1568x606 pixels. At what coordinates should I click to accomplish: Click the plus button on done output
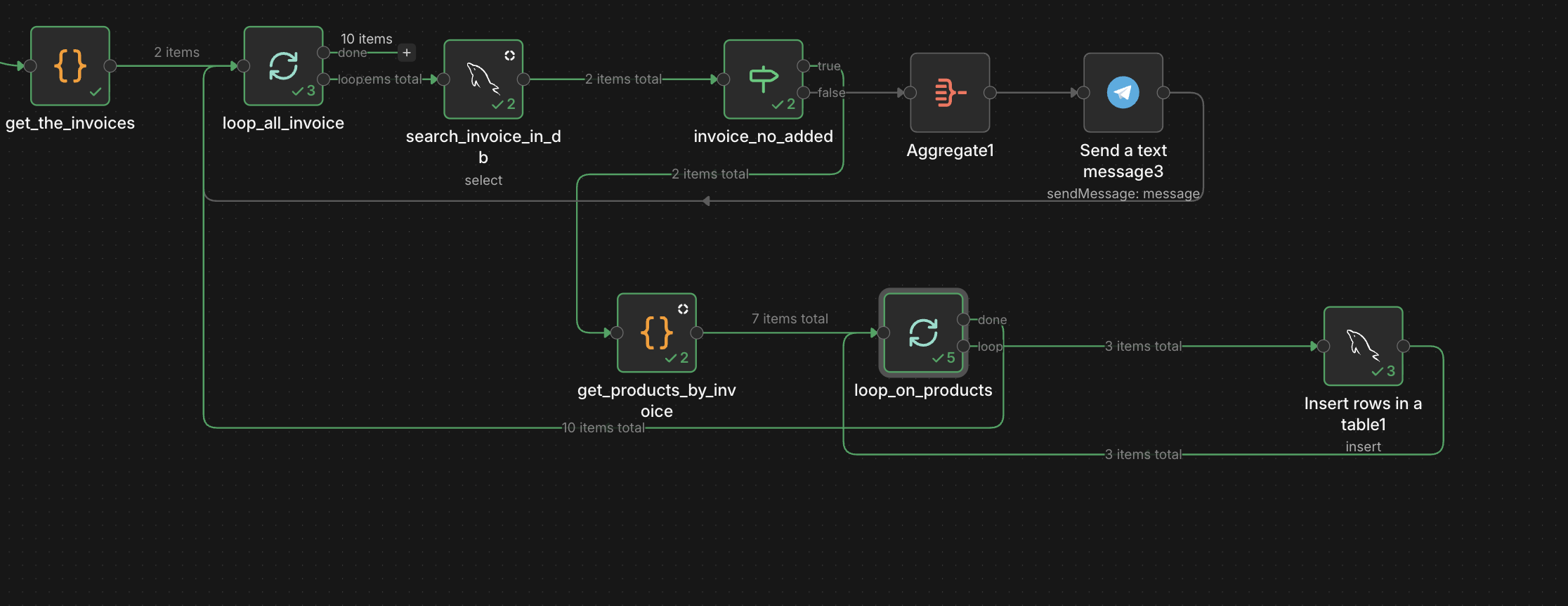pyautogui.click(x=407, y=53)
